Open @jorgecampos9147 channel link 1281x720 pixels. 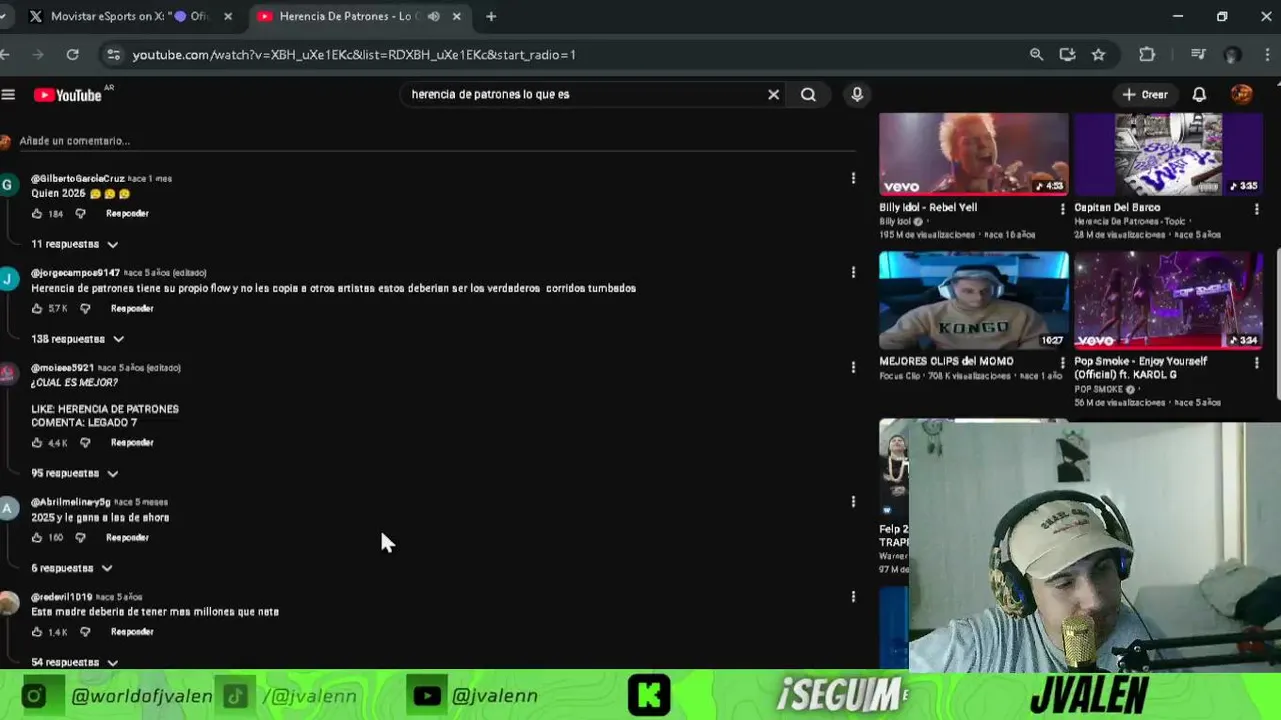tap(75, 272)
